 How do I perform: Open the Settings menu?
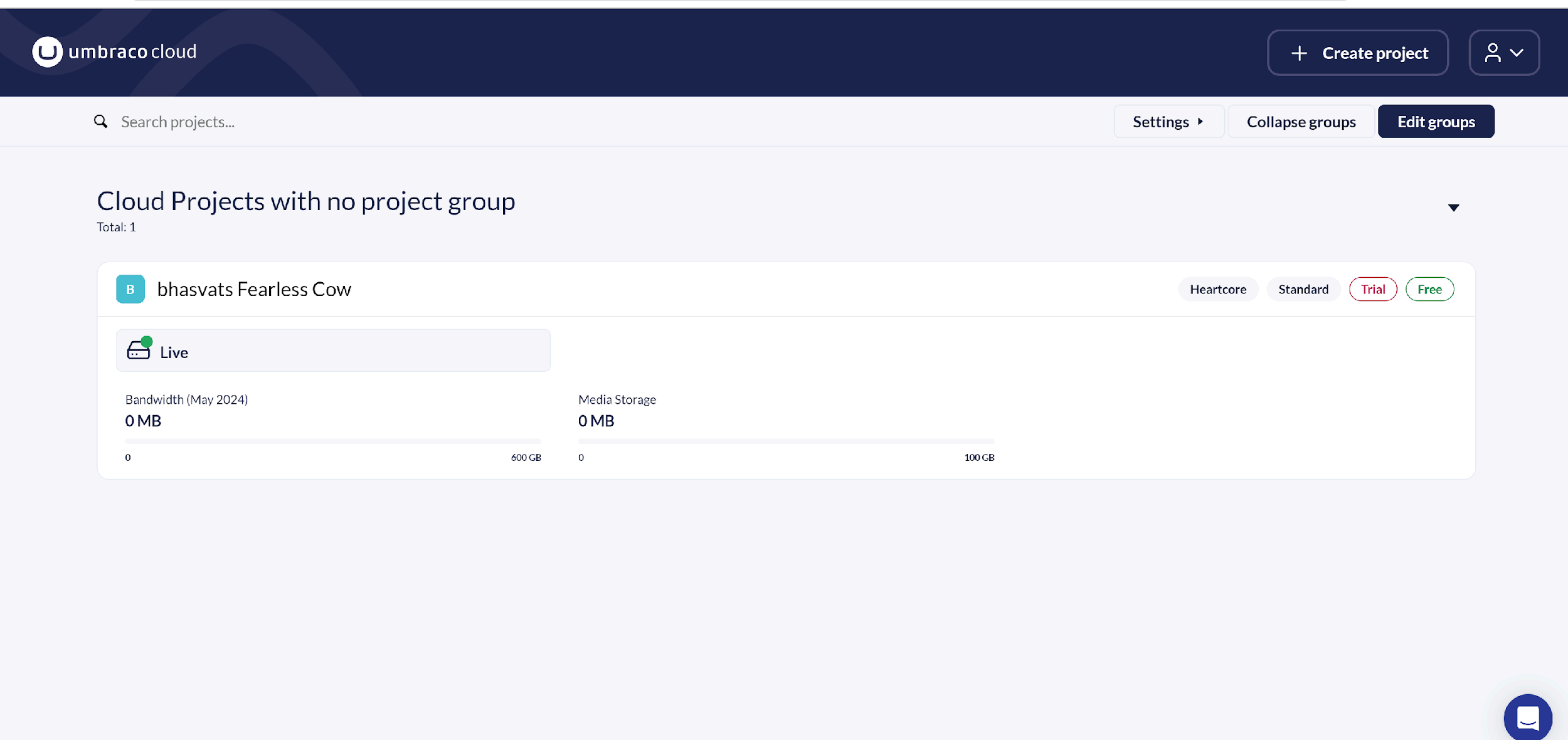tap(1168, 122)
